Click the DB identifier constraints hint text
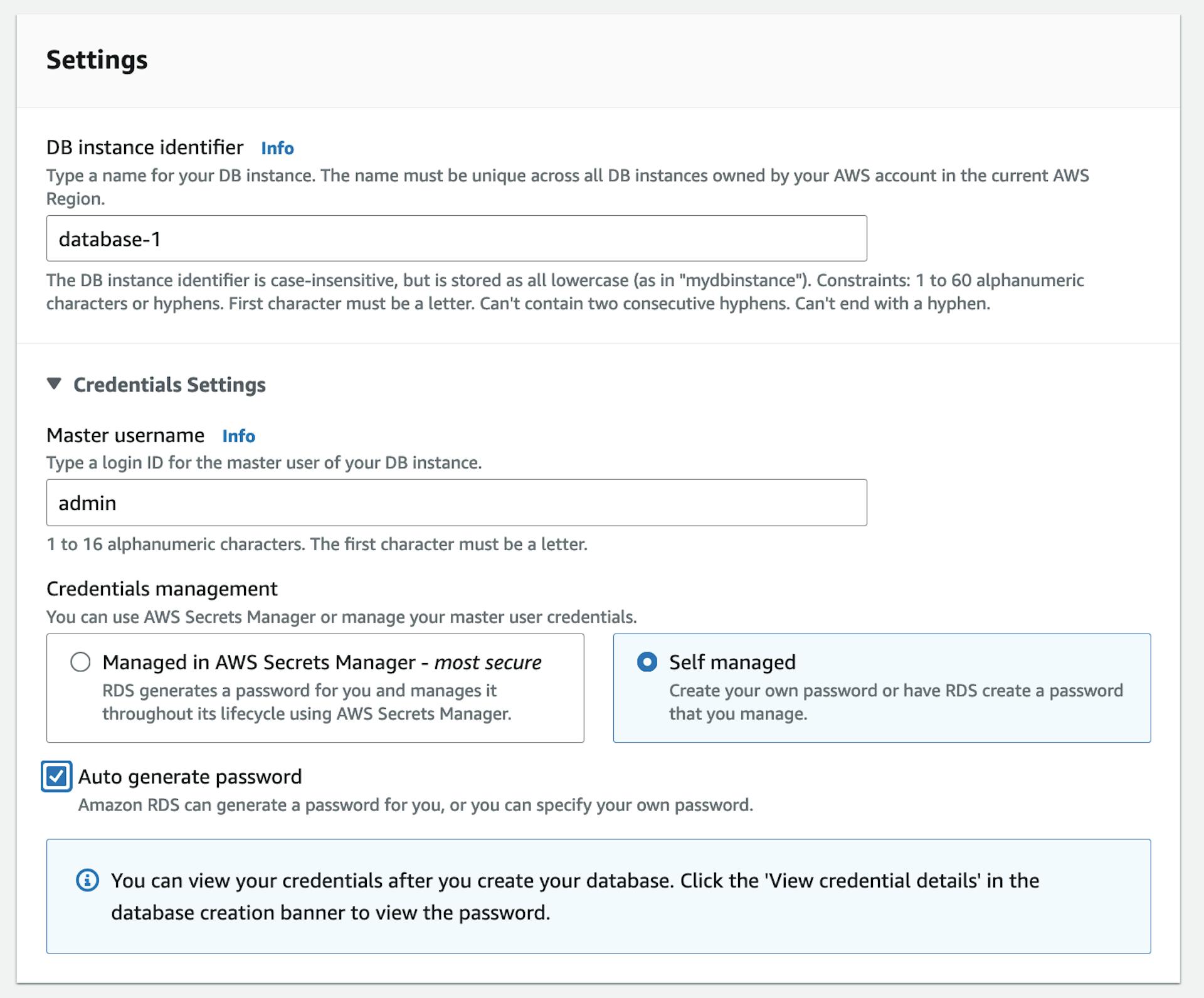This screenshot has height=998, width=1204. (564, 291)
